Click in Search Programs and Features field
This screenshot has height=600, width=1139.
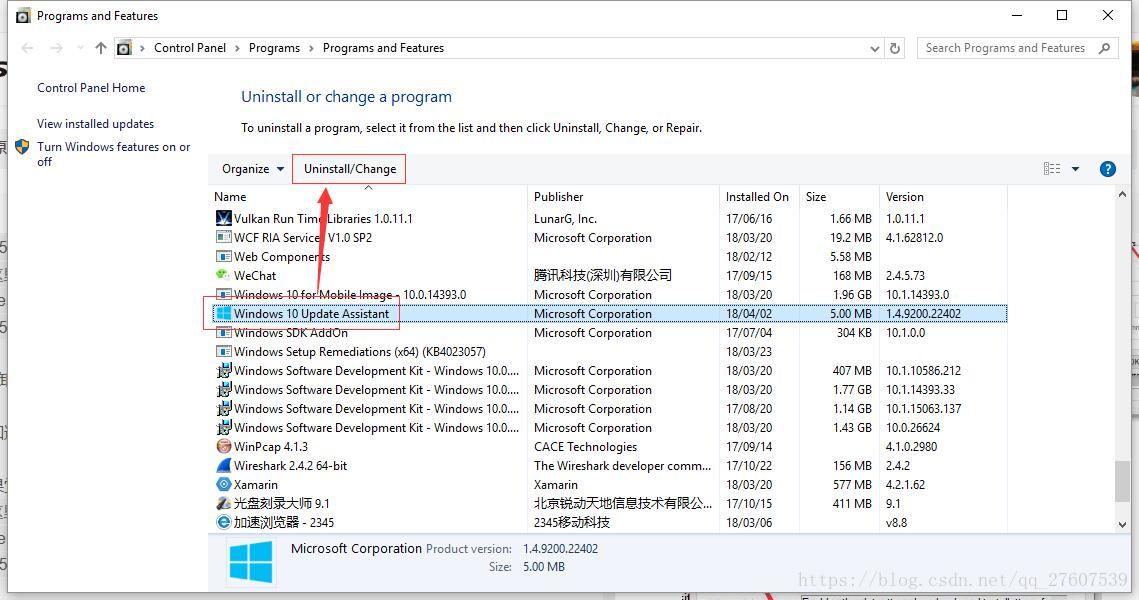1005,48
